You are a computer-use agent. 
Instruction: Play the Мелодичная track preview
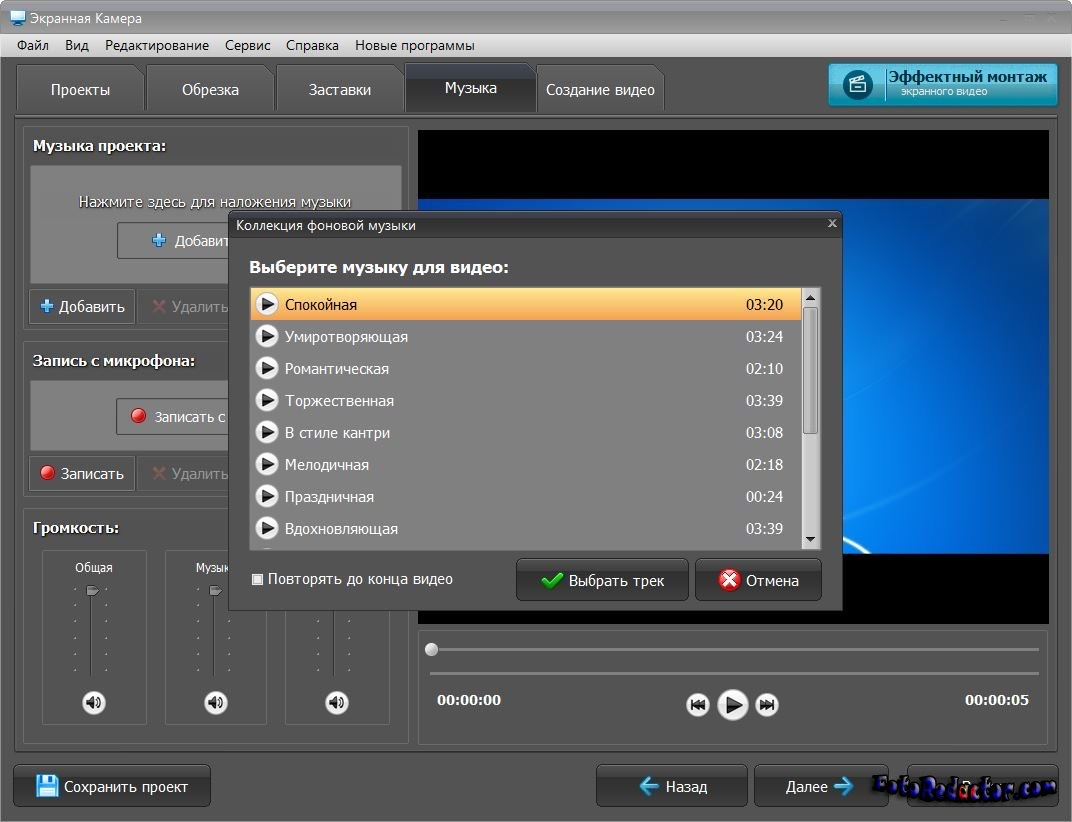pyautogui.click(x=267, y=464)
